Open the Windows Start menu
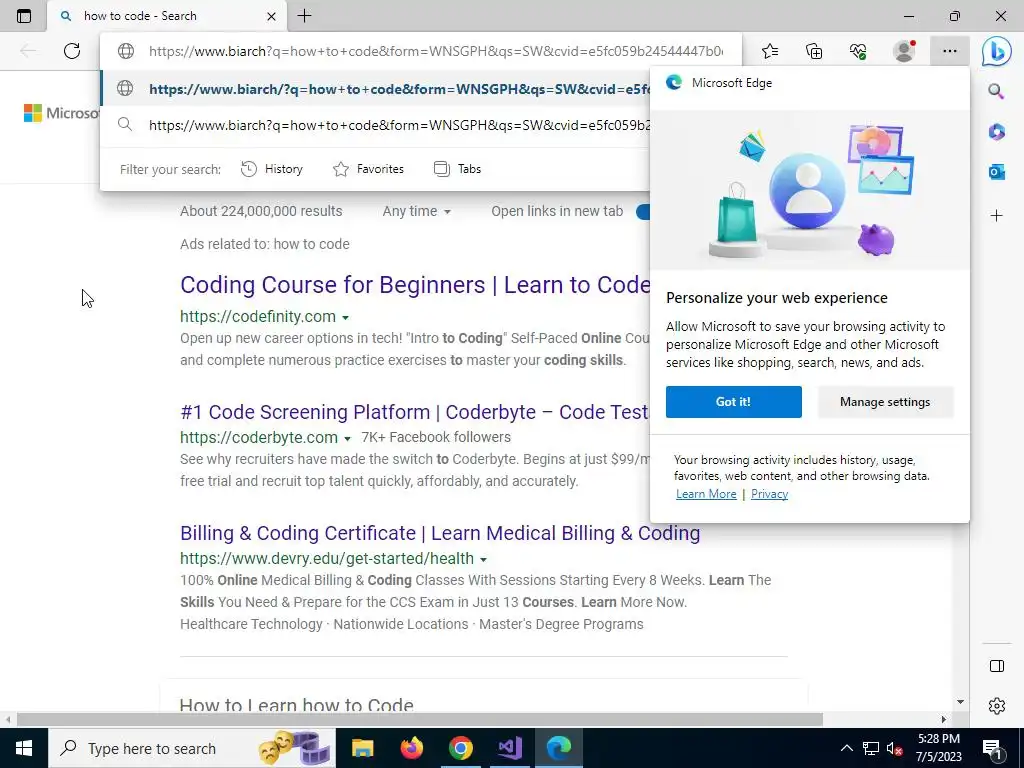The width and height of the screenshot is (1024, 768). click(x=24, y=748)
